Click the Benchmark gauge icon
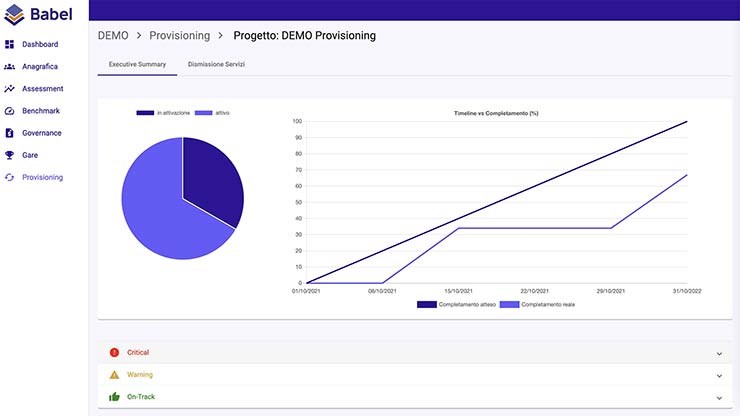740x416 pixels. [9, 111]
